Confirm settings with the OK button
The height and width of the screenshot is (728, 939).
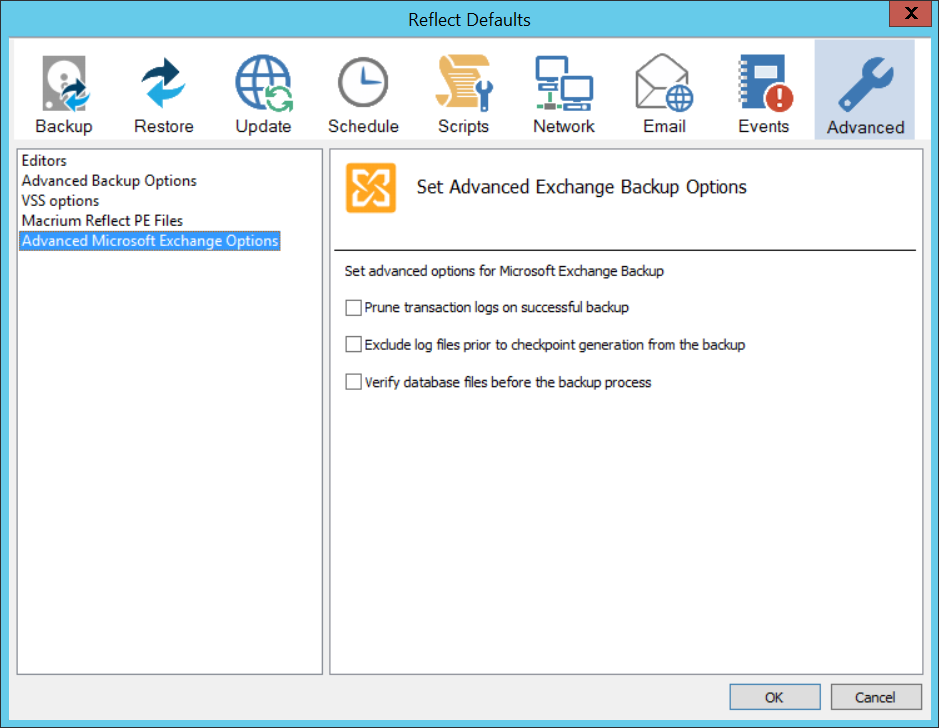pos(774,697)
